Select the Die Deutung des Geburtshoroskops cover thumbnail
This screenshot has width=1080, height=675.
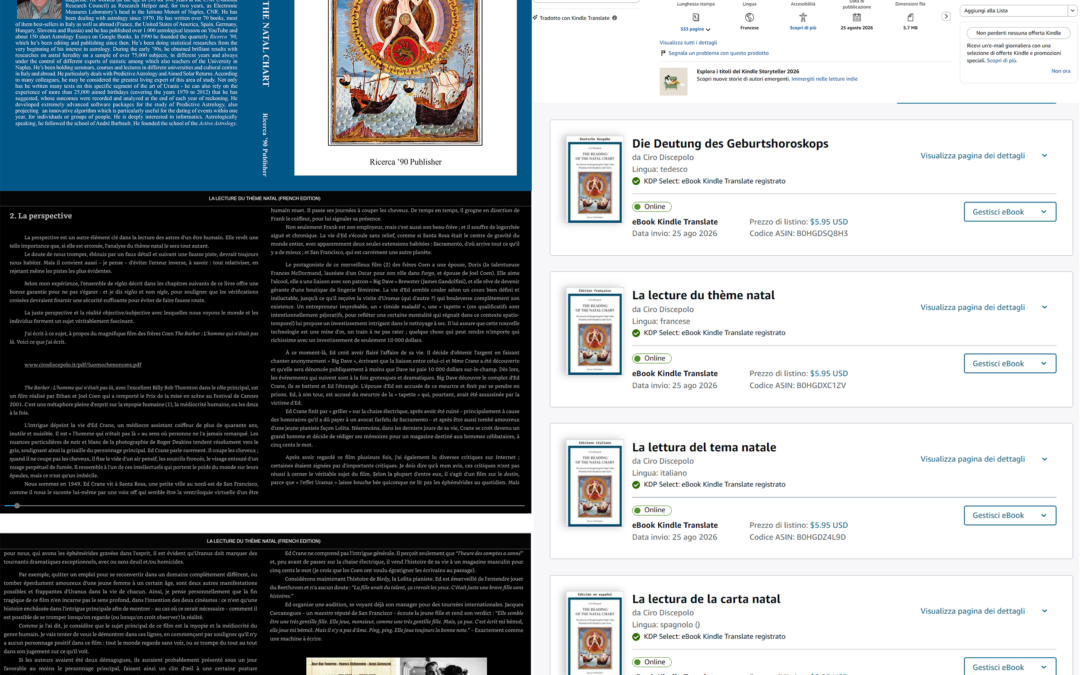pos(594,179)
